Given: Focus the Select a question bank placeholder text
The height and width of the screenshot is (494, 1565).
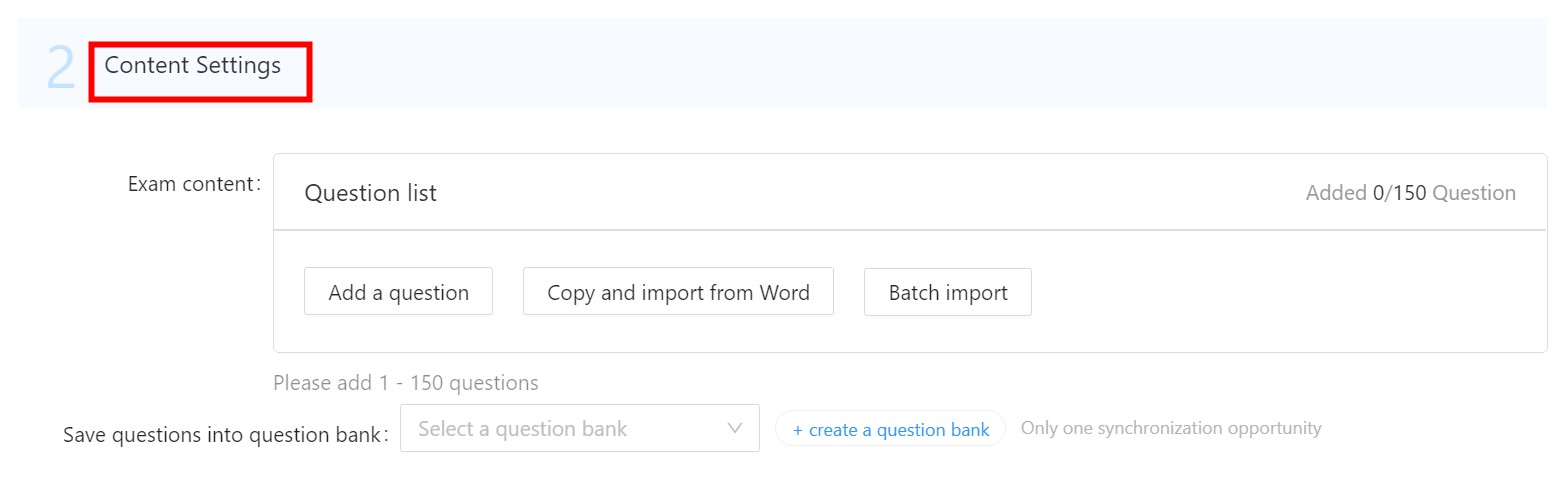Looking at the screenshot, I should click(x=522, y=429).
